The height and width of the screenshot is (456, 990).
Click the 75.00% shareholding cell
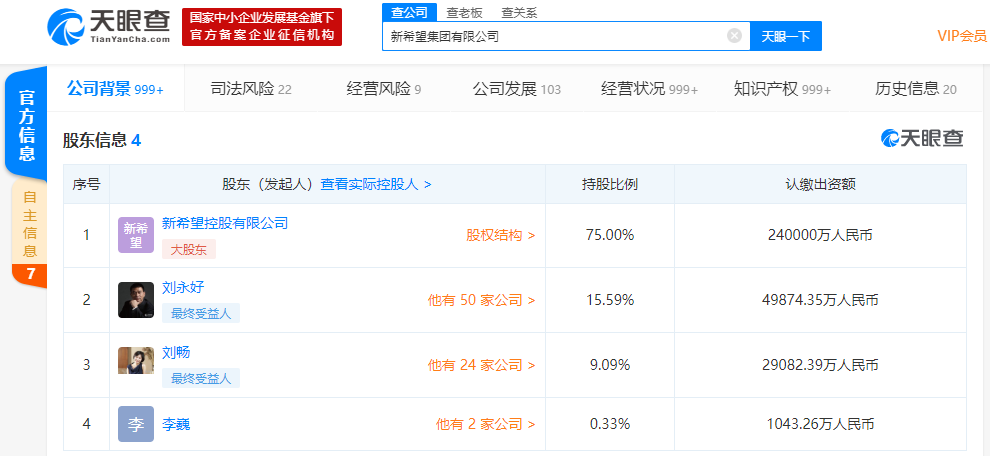[x=610, y=236]
